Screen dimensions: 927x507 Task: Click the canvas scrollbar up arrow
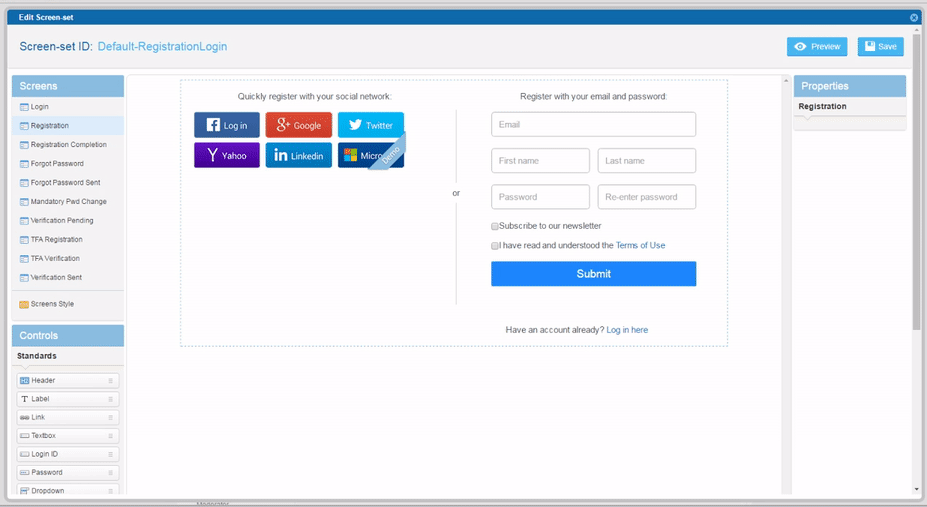(x=786, y=80)
